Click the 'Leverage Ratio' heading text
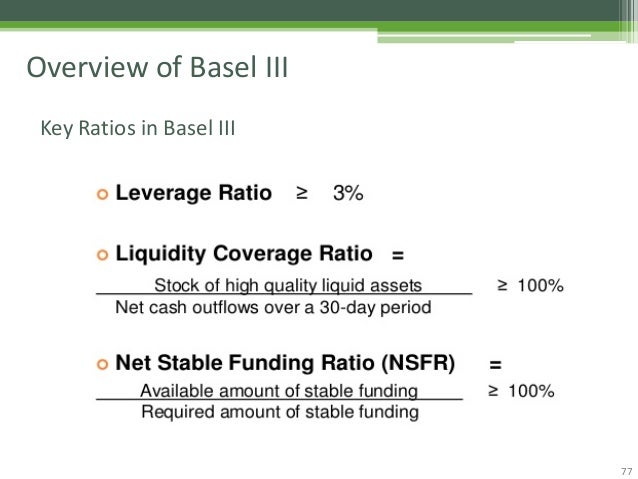The height and width of the screenshot is (479, 638). click(x=194, y=194)
